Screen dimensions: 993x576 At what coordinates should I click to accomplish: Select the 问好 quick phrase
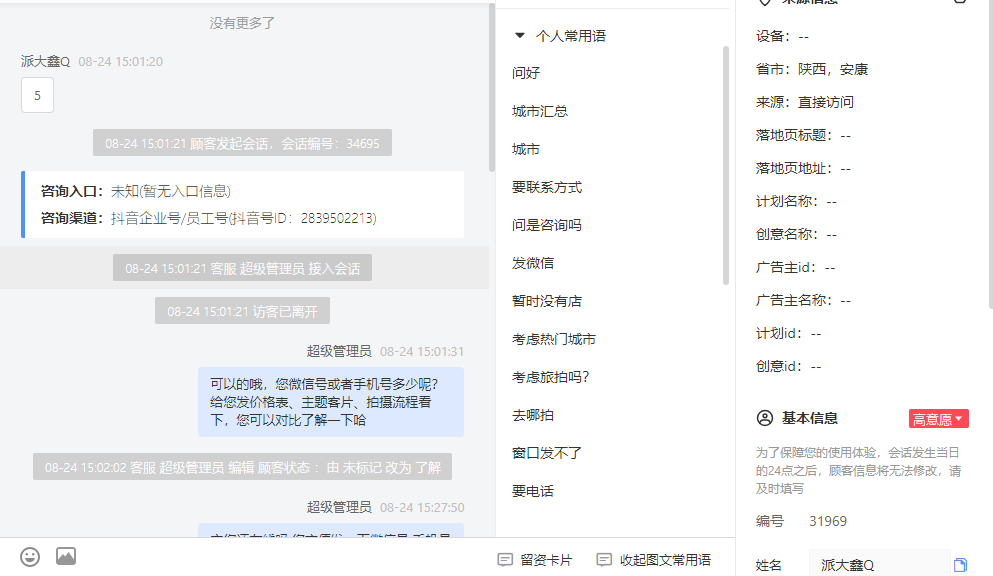pyautogui.click(x=526, y=73)
